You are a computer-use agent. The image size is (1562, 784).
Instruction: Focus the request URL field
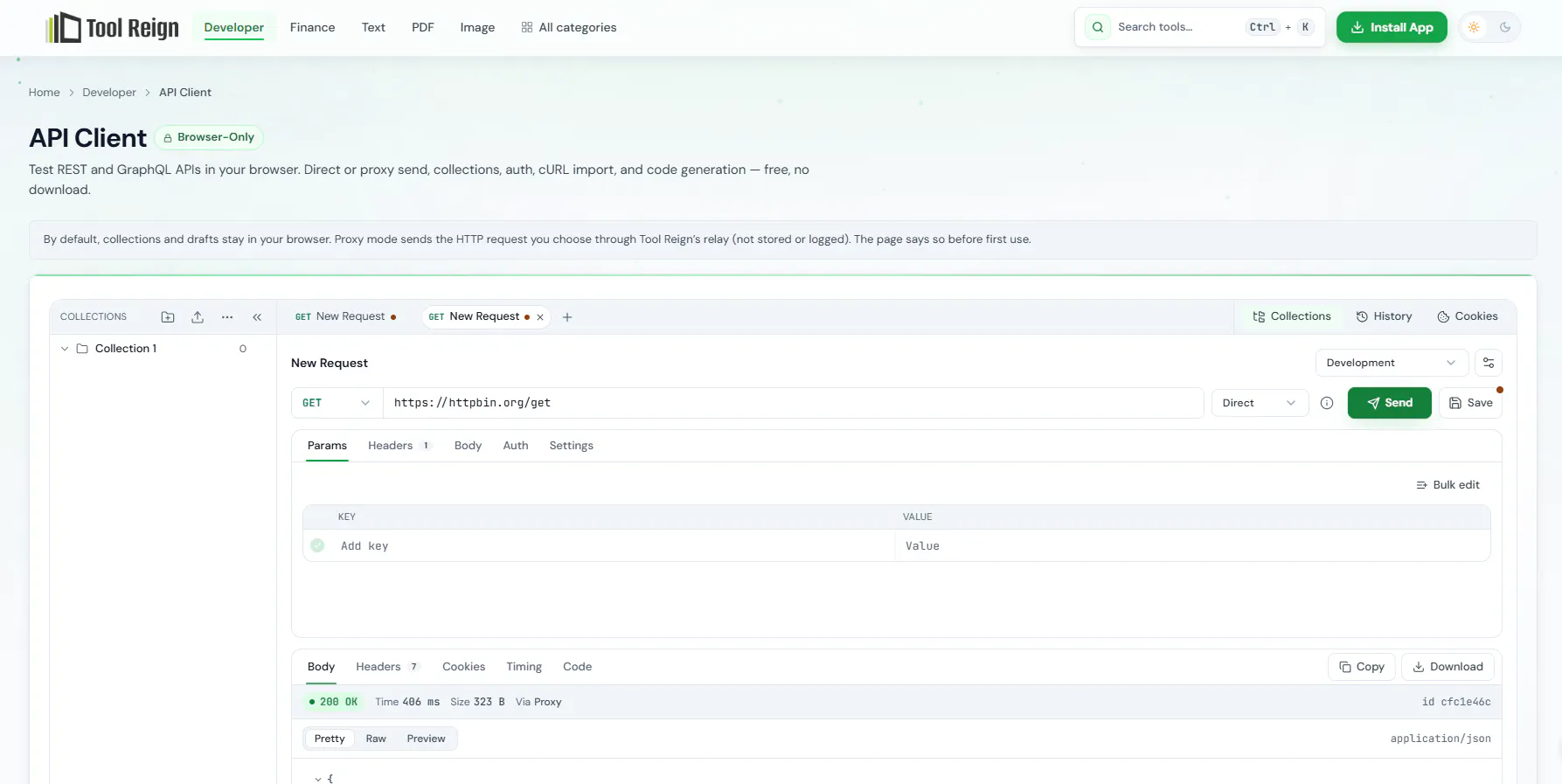794,403
